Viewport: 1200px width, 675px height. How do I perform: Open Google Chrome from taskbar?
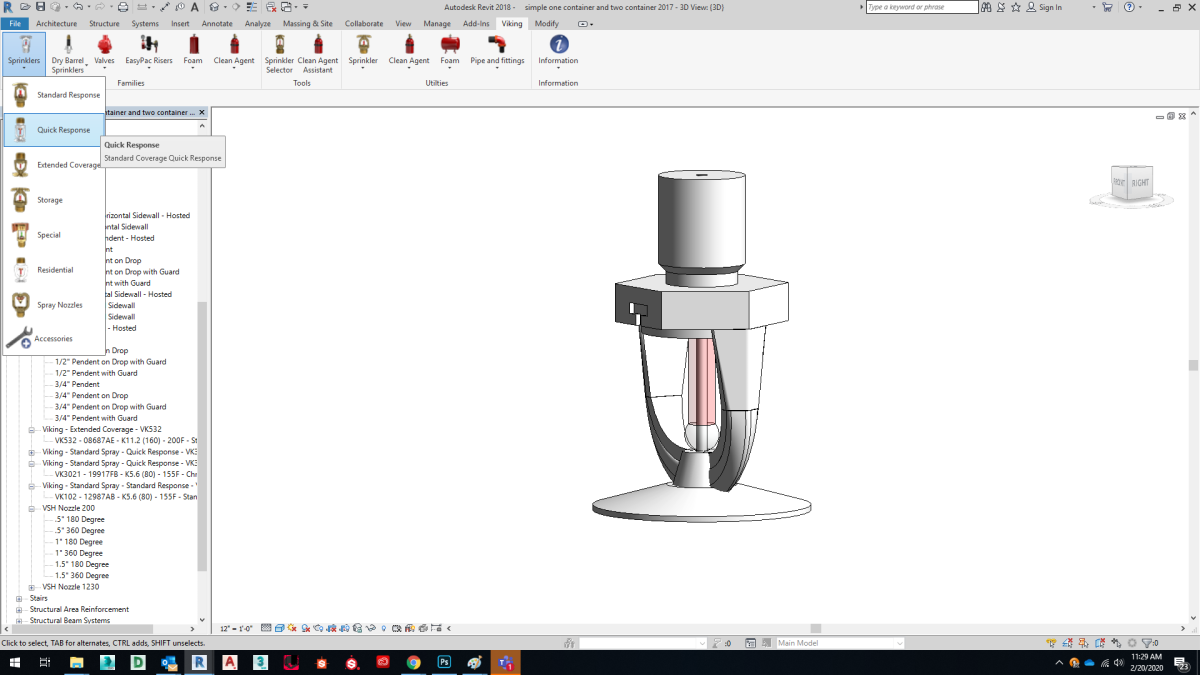pos(413,662)
